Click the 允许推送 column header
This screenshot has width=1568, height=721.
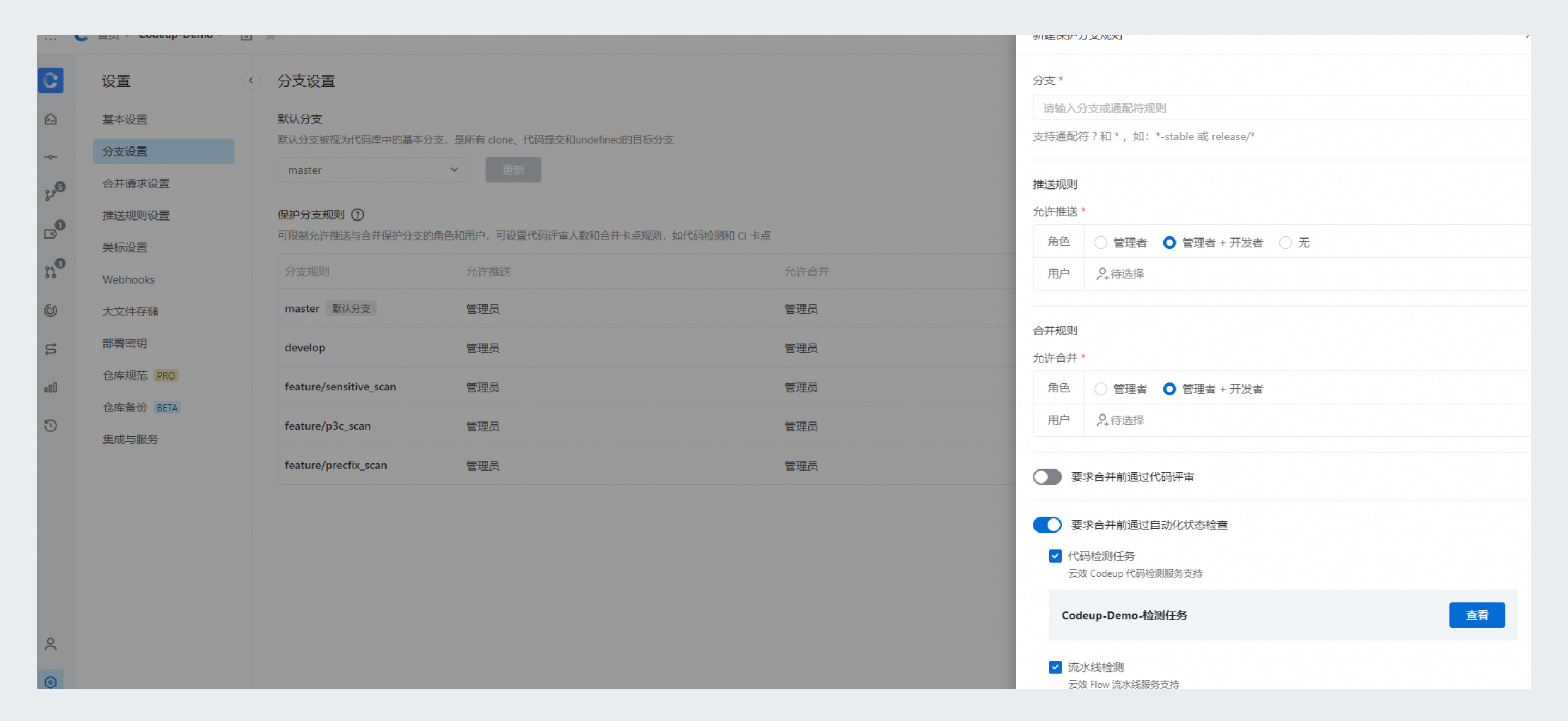tap(488, 272)
